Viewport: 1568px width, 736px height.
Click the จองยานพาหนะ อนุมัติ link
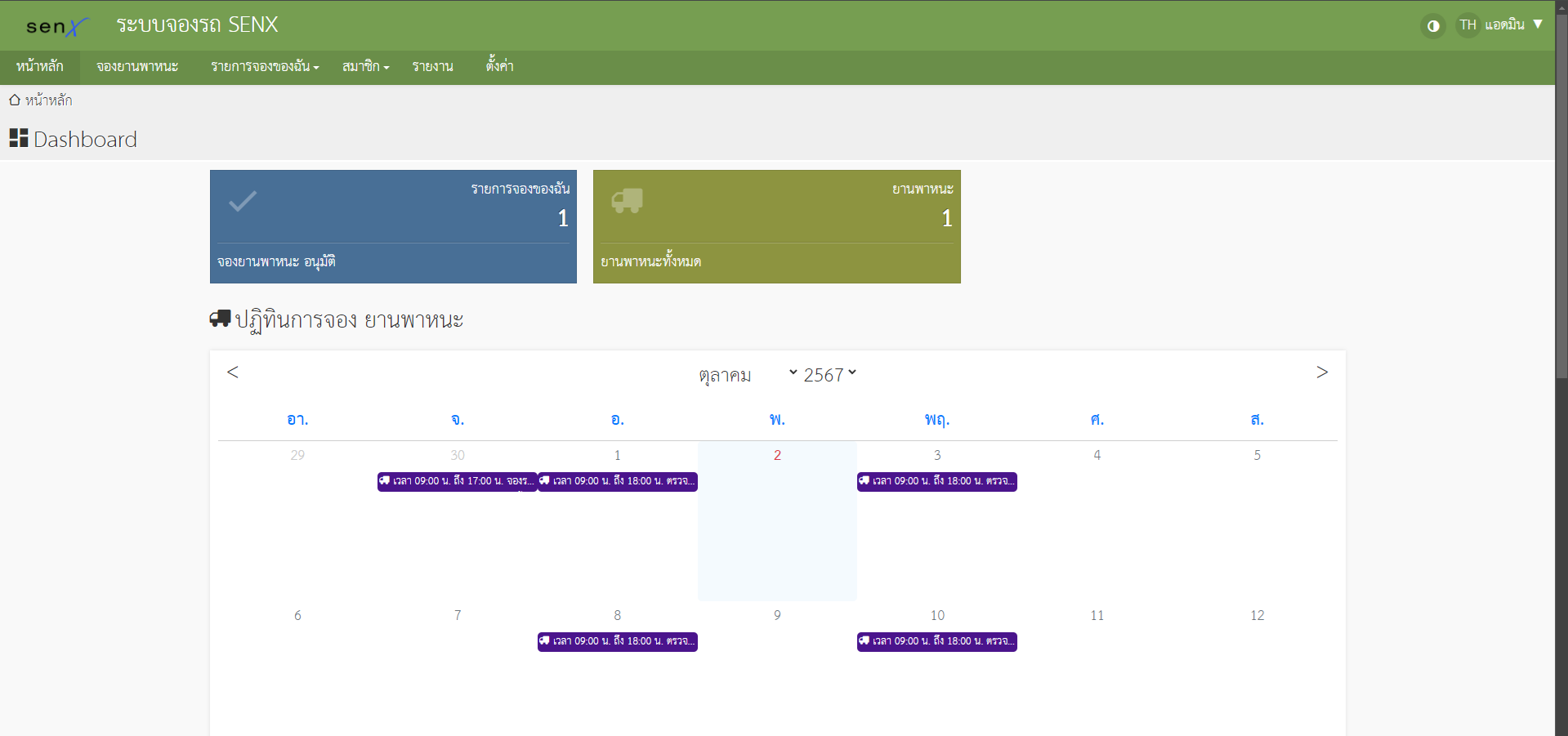click(x=276, y=262)
